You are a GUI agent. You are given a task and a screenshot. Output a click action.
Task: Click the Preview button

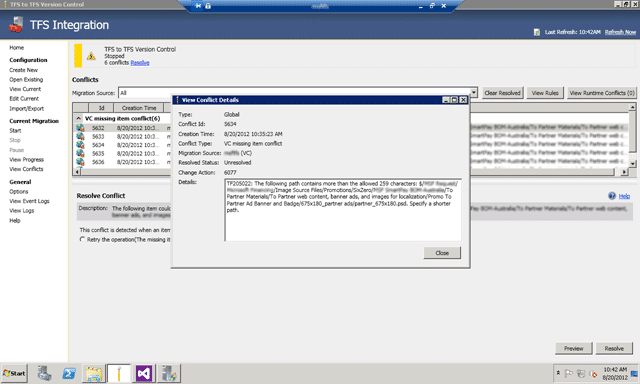(573, 348)
